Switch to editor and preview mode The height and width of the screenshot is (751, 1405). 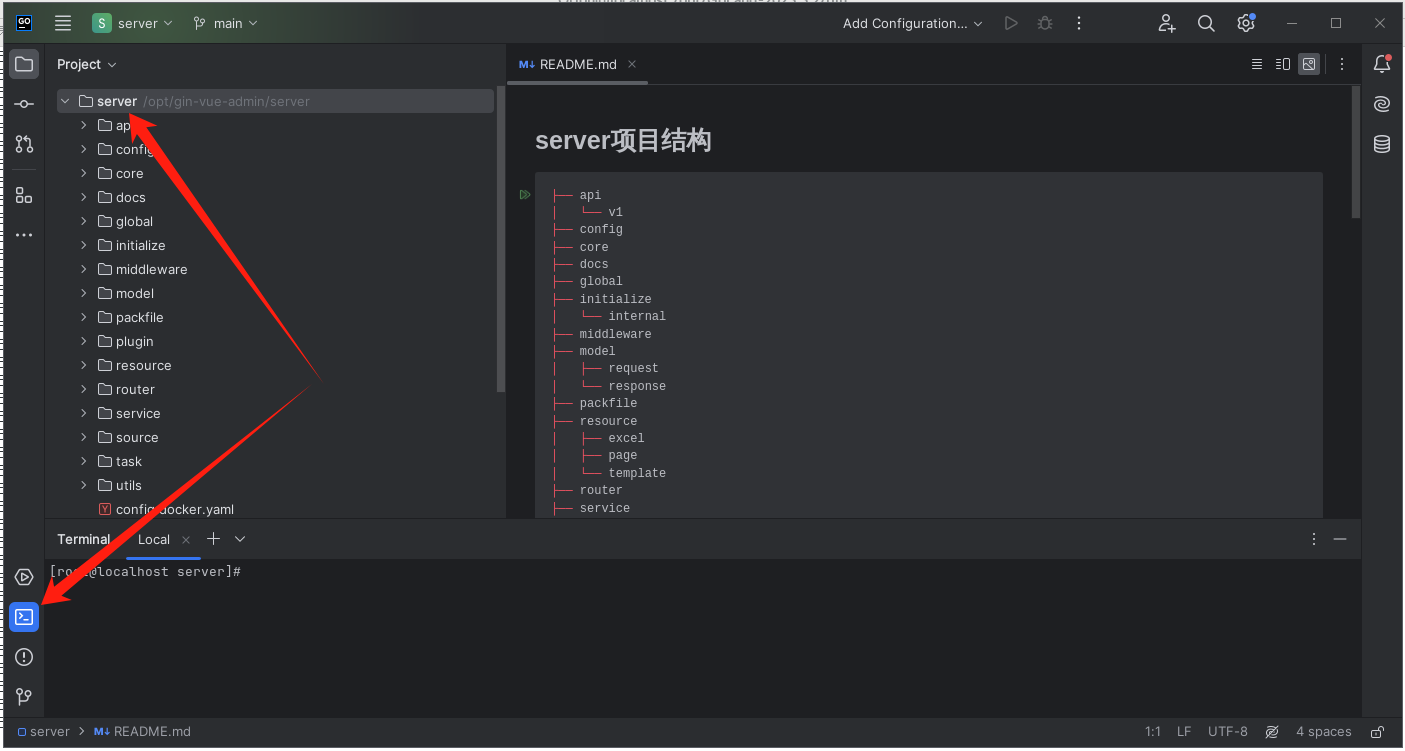[x=1283, y=64]
